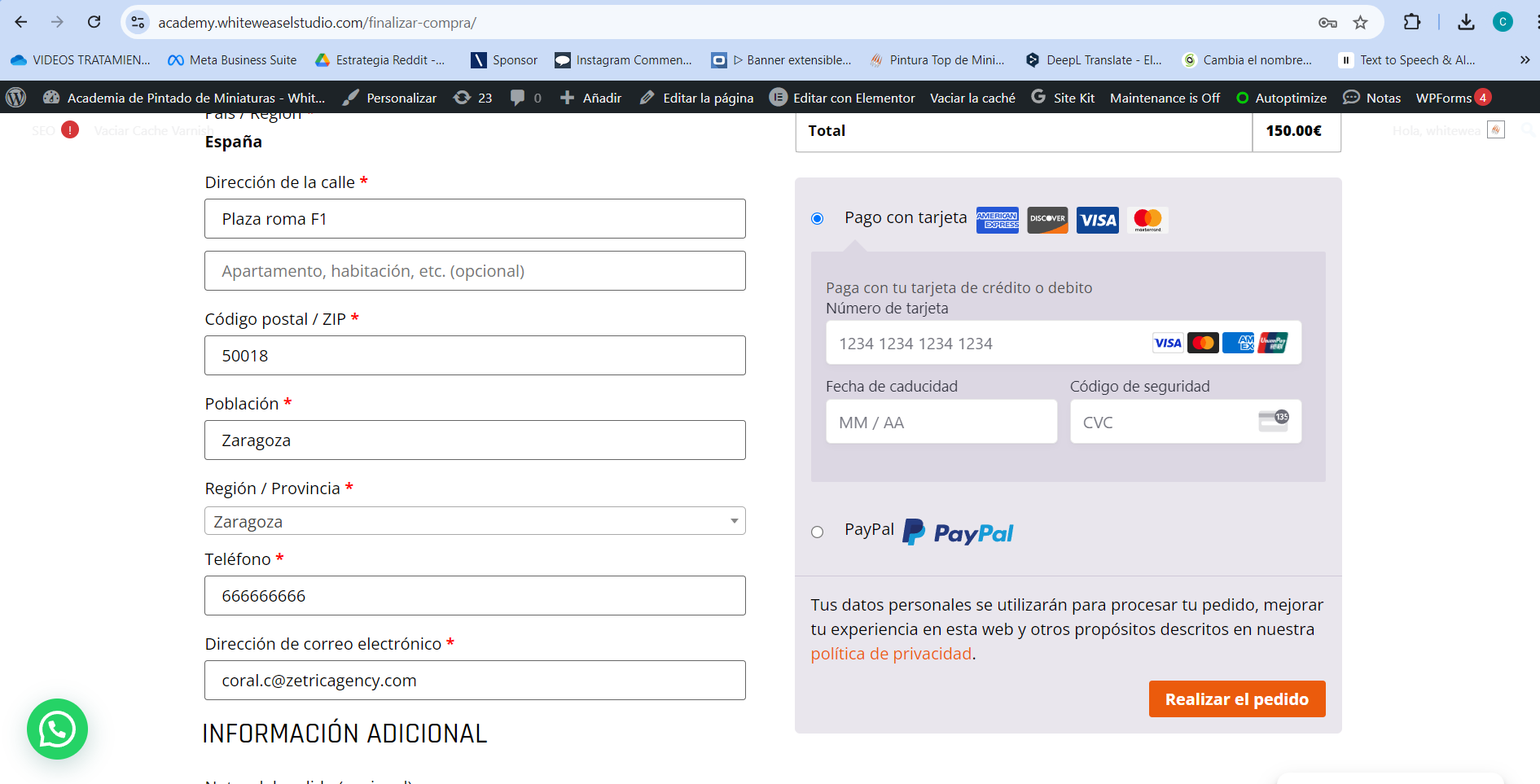Click Vaciar la caché

point(972,98)
